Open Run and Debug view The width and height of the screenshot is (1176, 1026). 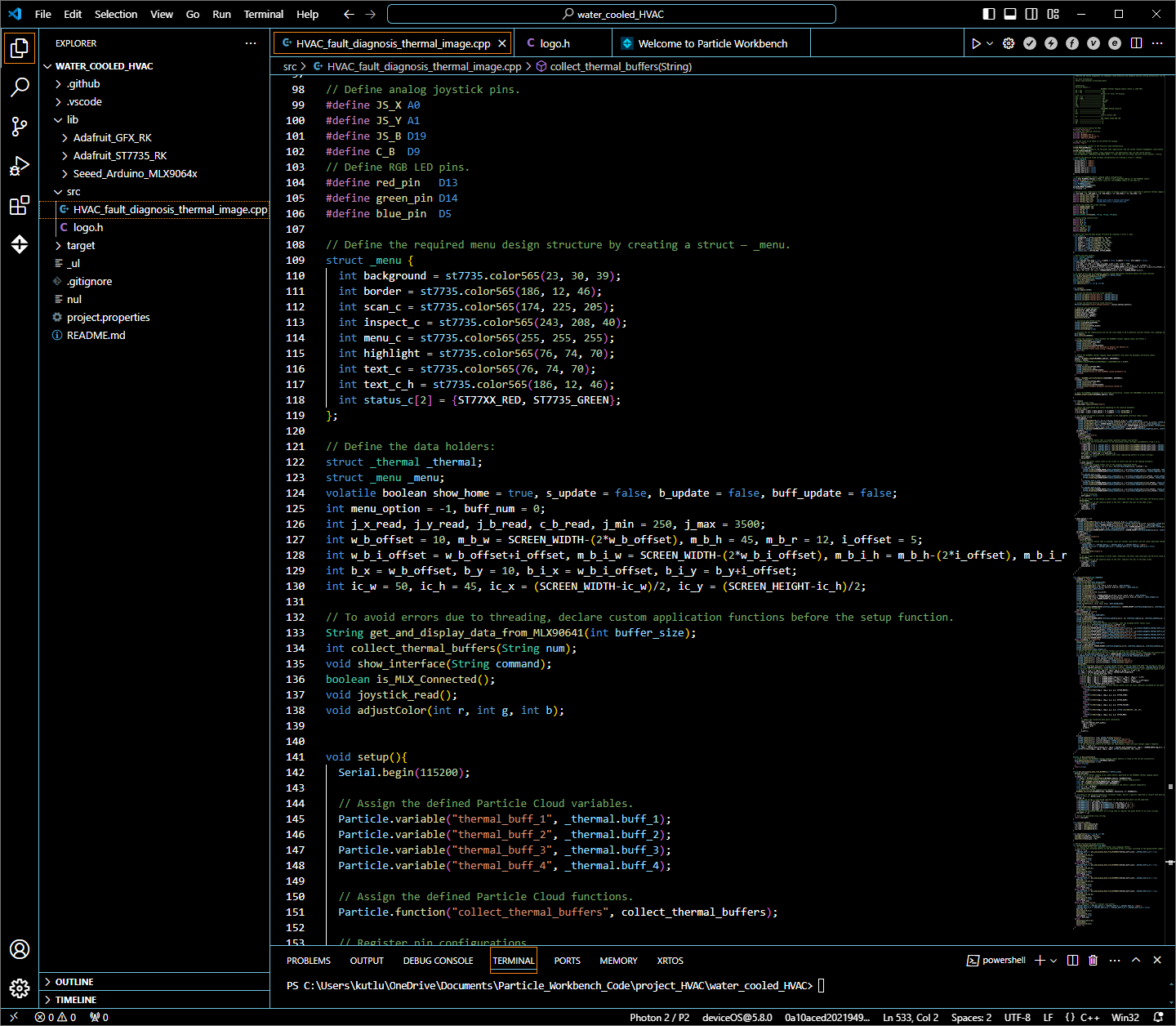coord(20,166)
